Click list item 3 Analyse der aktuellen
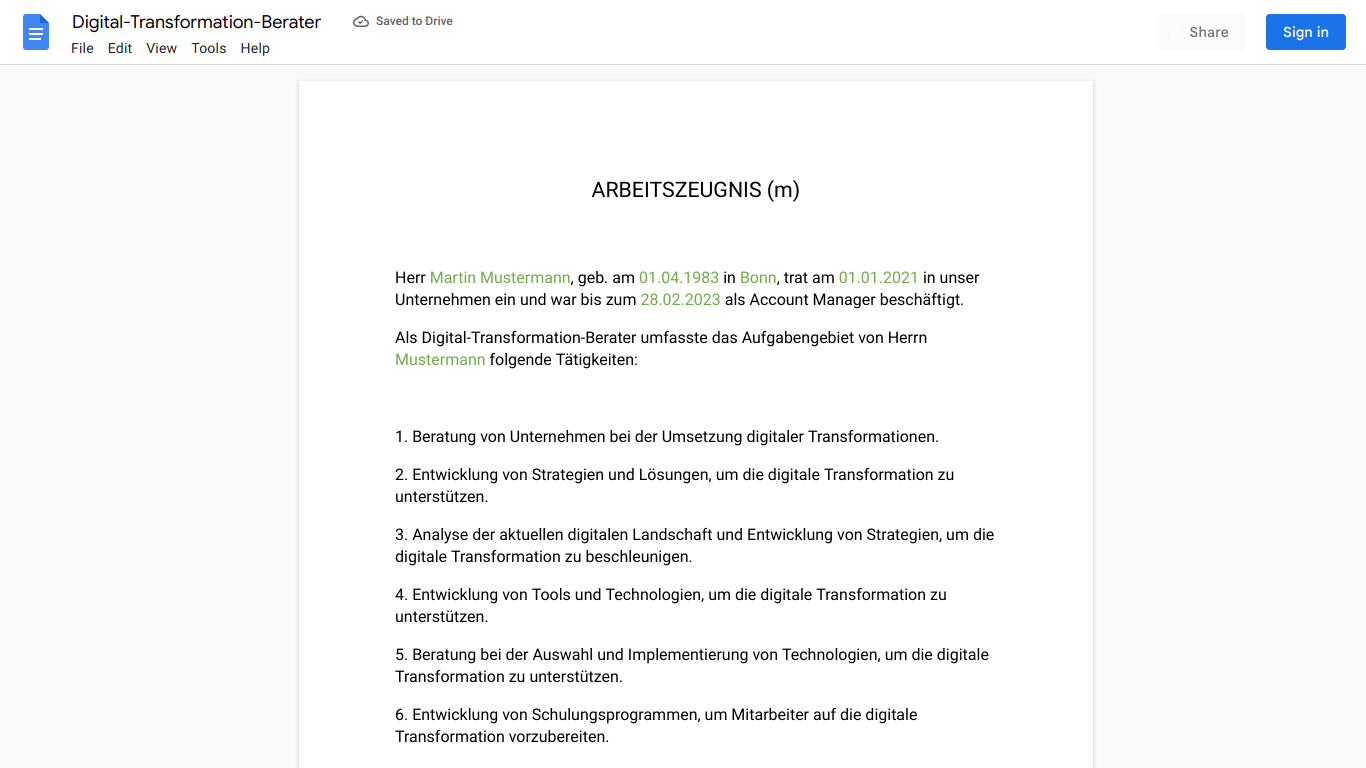 pyautogui.click(x=695, y=546)
